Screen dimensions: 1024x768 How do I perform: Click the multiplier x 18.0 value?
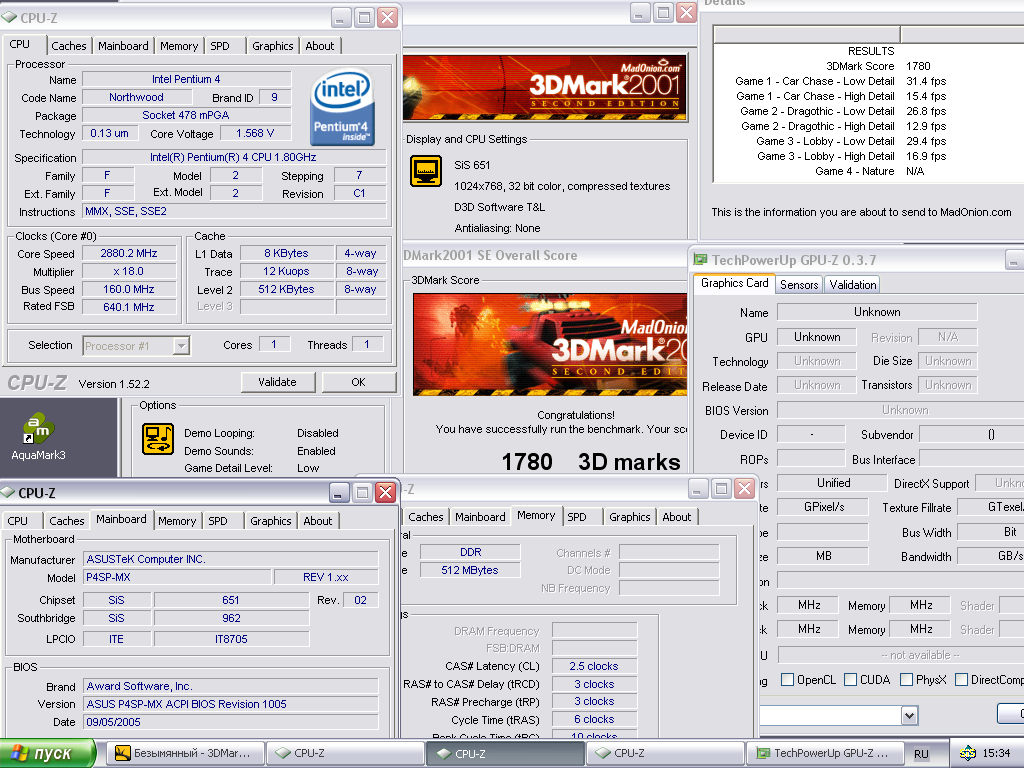[129, 271]
